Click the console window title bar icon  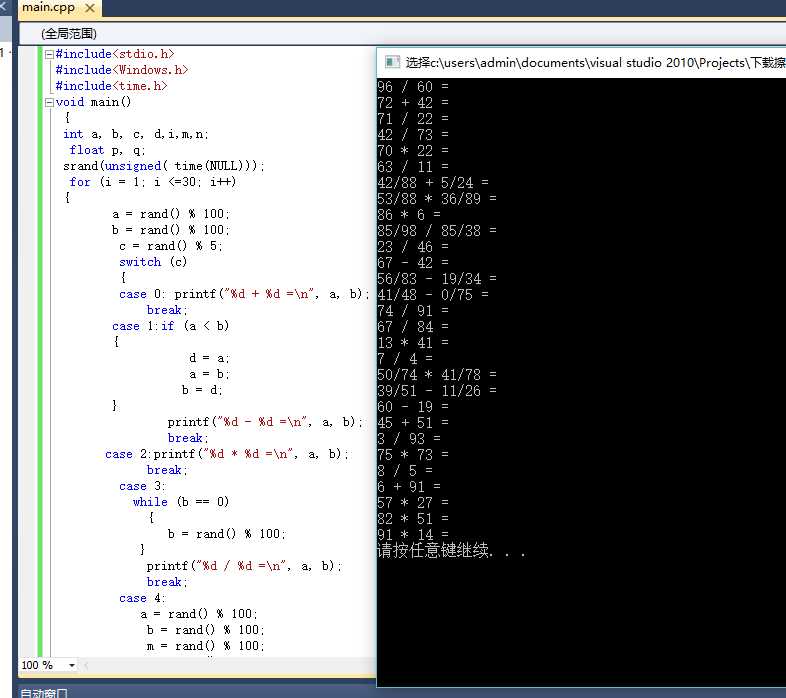pyautogui.click(x=392, y=62)
